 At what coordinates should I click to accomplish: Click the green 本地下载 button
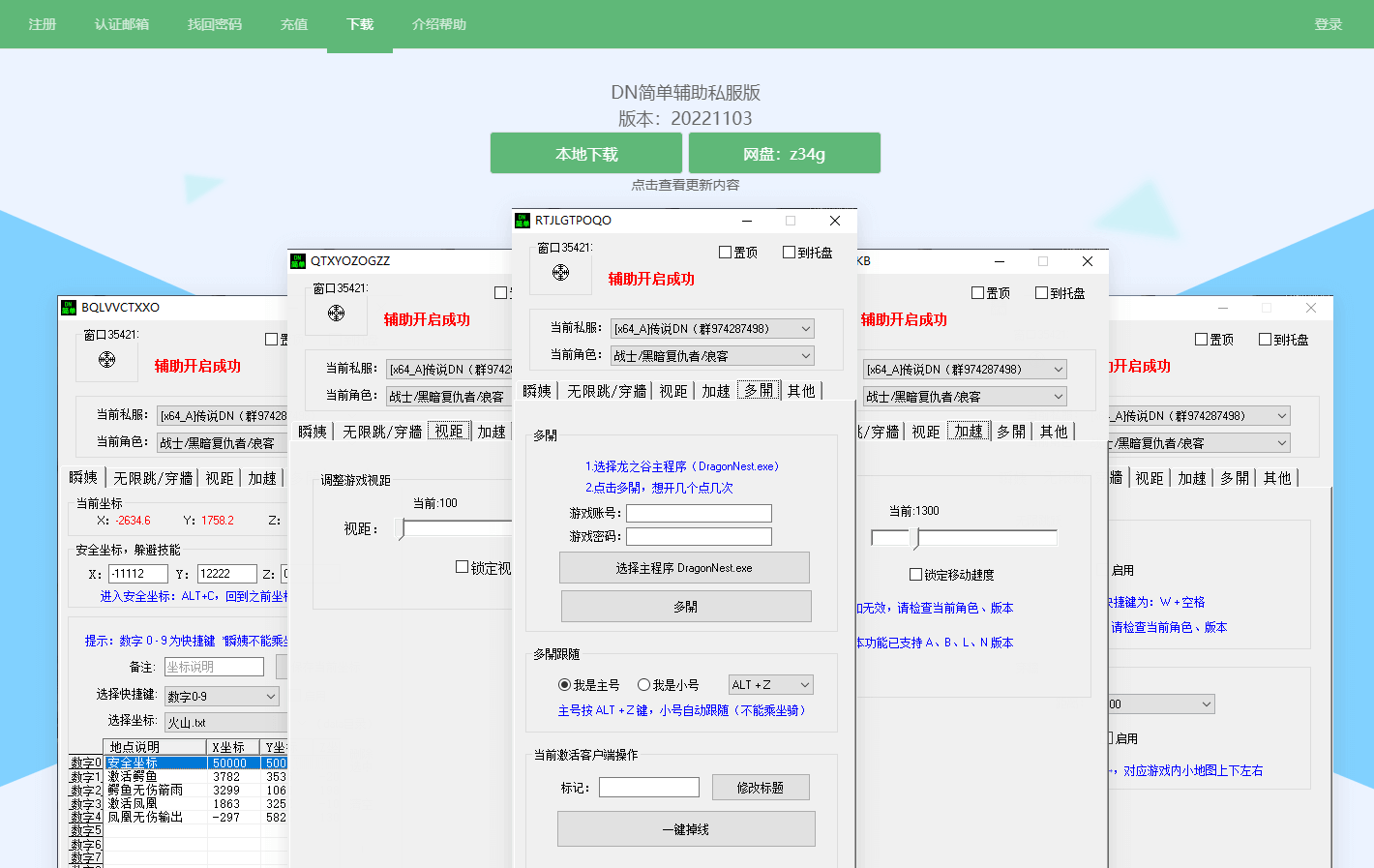click(586, 154)
